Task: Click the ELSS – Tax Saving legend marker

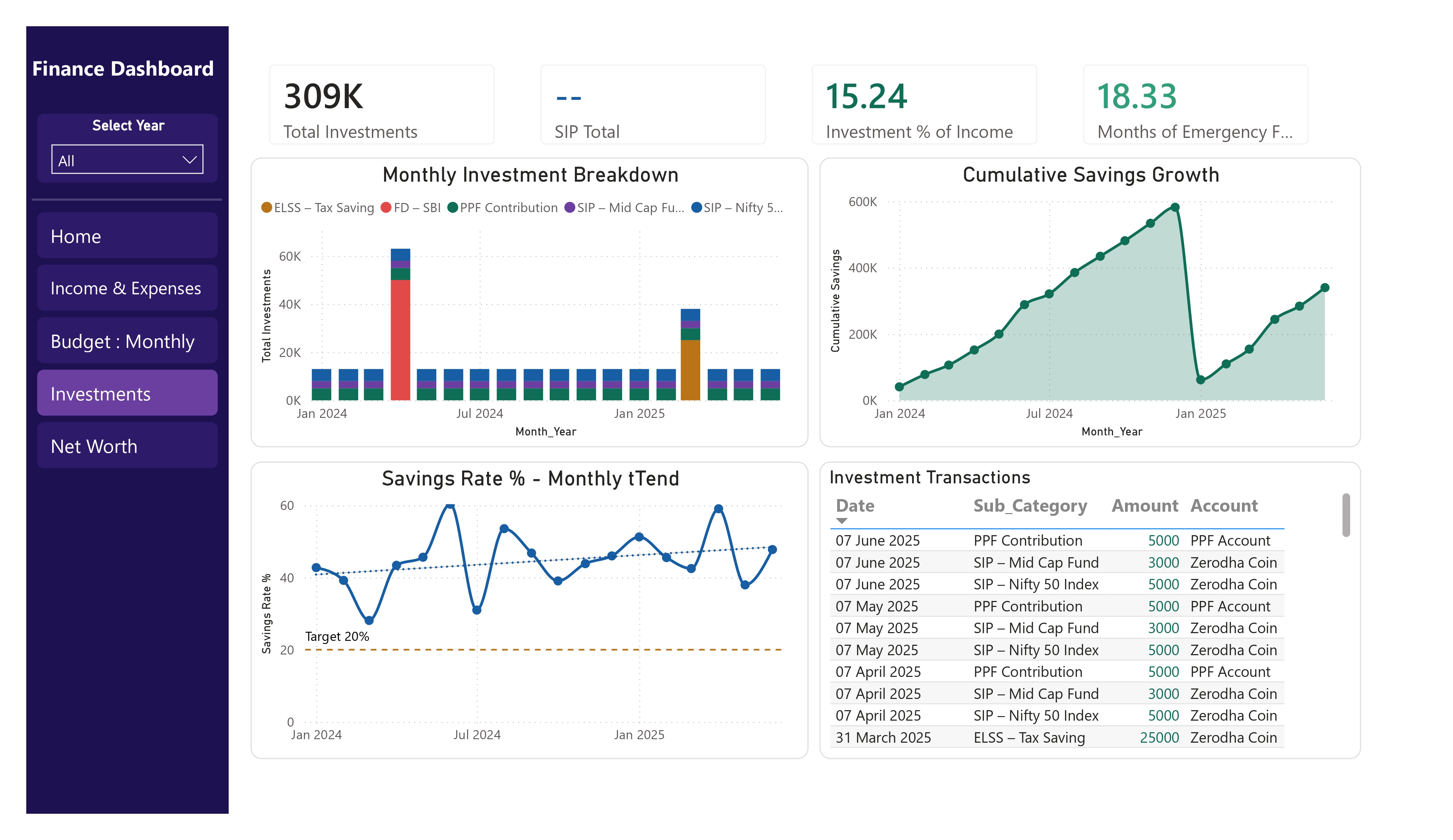Action: tap(266, 208)
